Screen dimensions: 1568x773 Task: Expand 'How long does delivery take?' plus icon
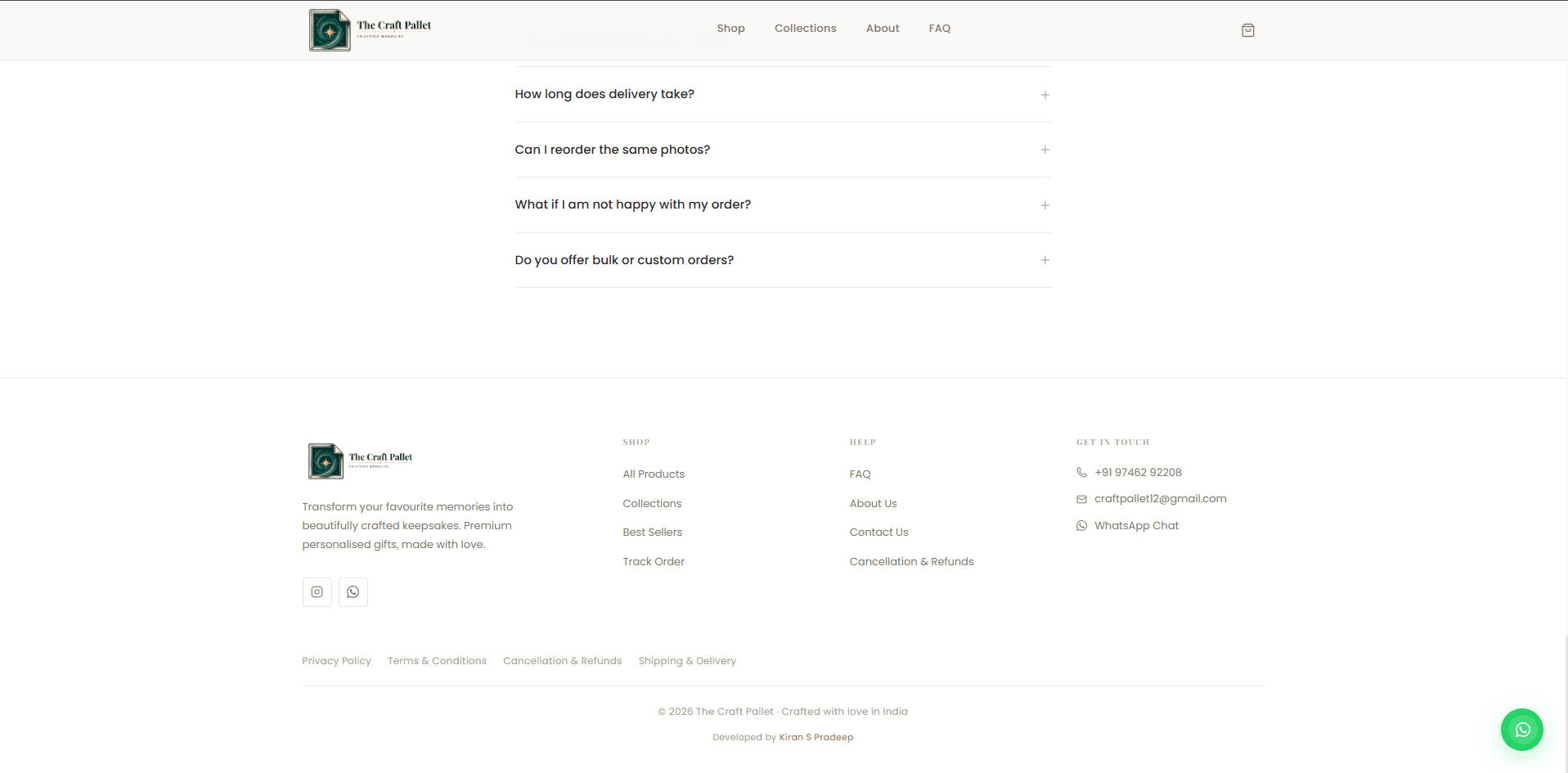(1045, 95)
